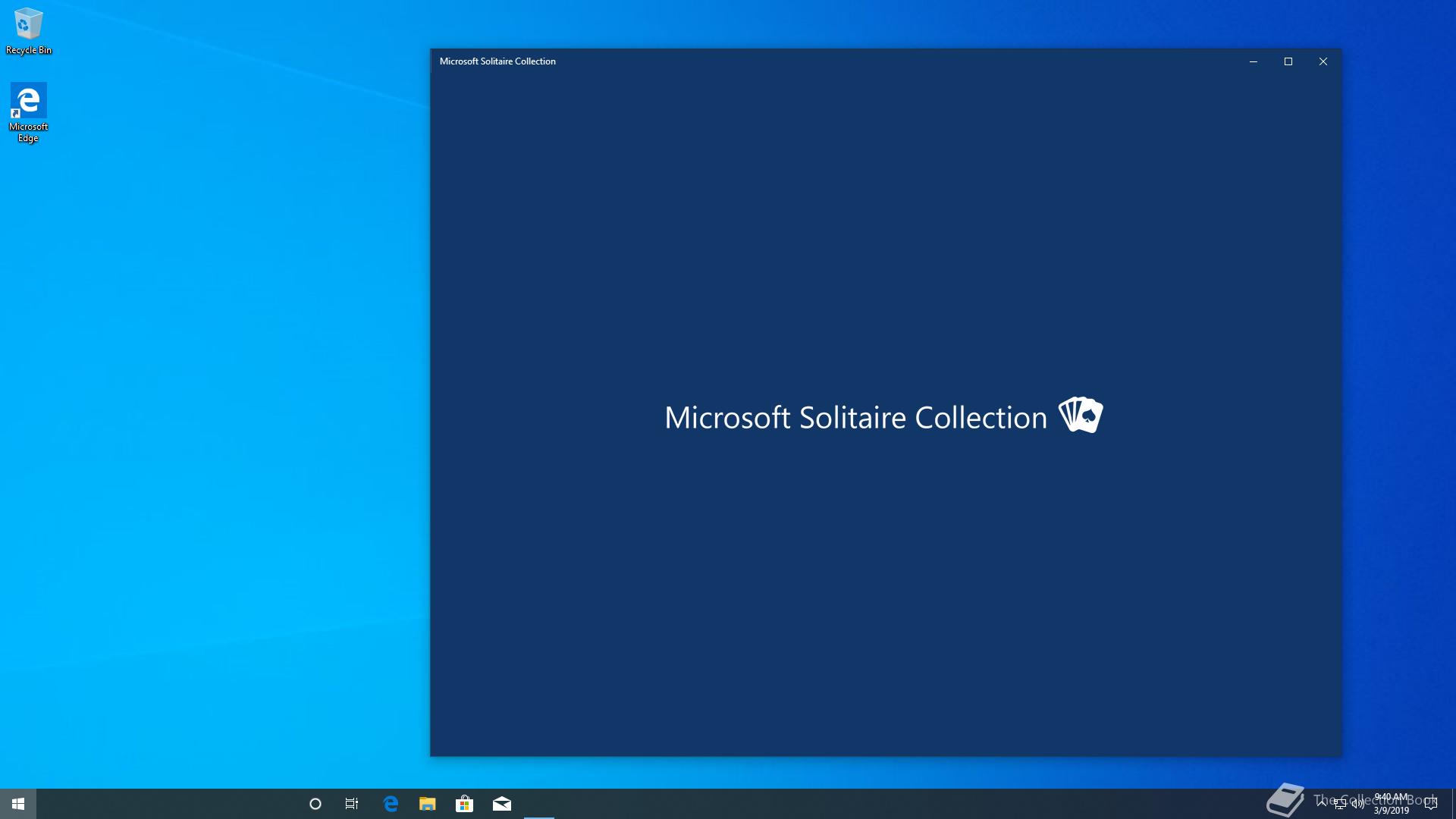Image resolution: width=1456 pixels, height=819 pixels.
Task: Open File Explorer from the taskbar
Action: click(428, 804)
